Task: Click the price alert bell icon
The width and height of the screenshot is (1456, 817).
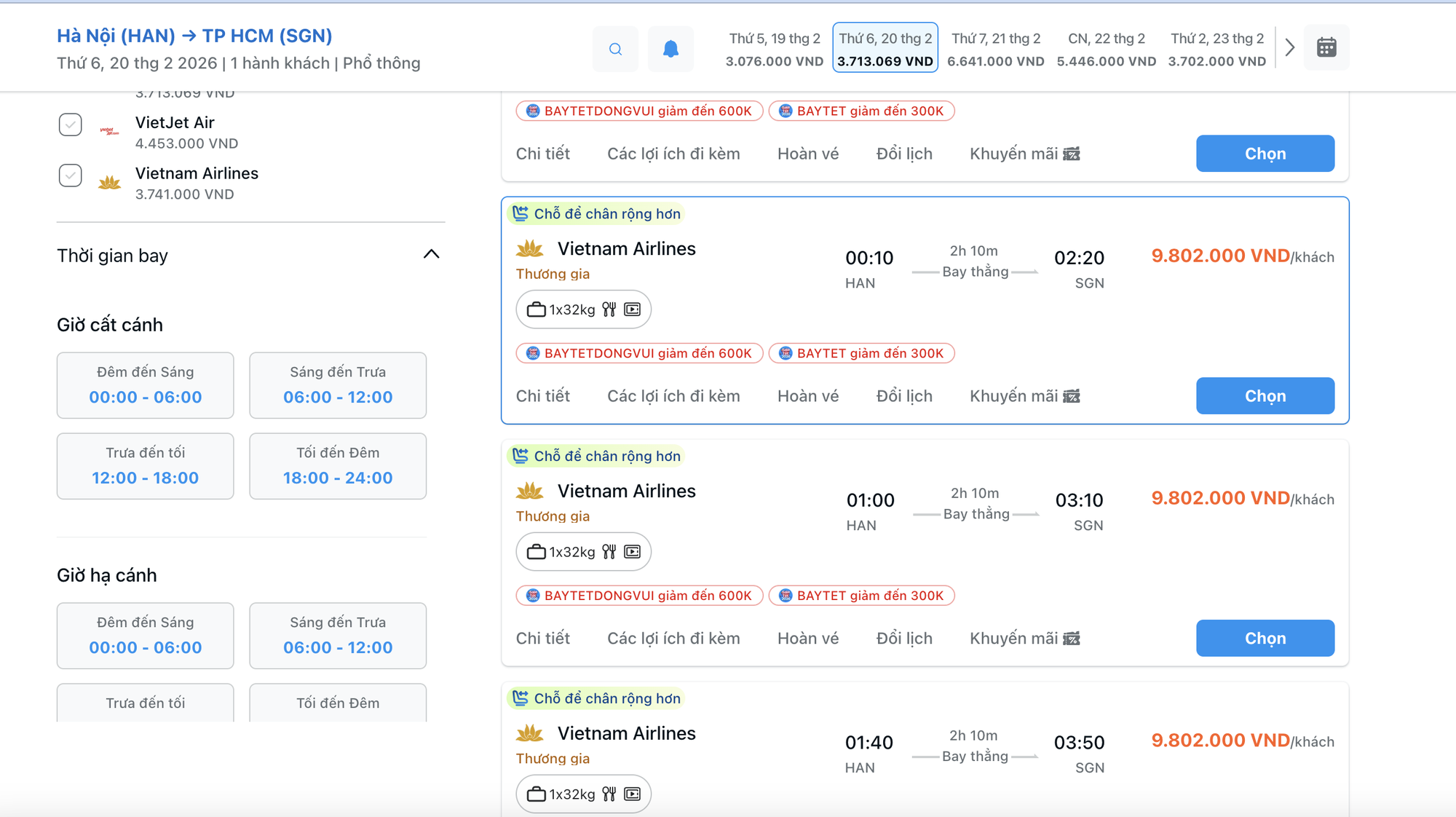Action: [x=670, y=49]
